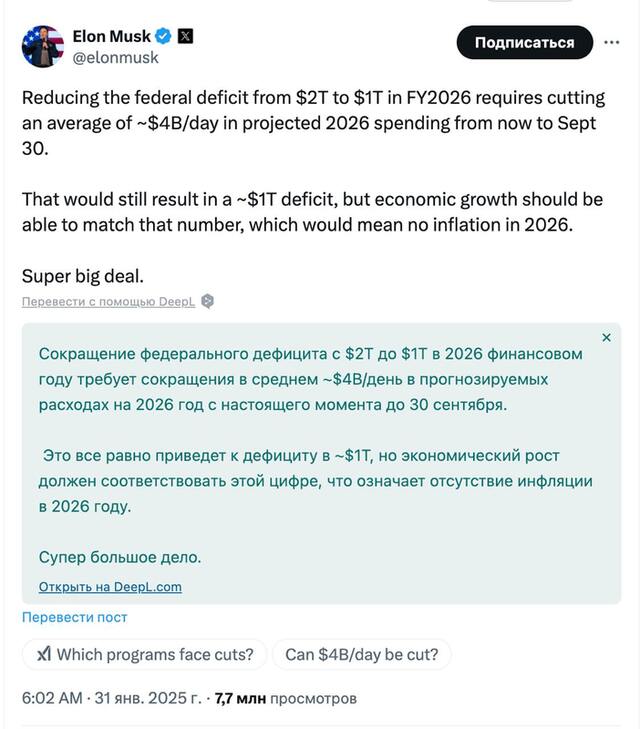Open the 6:02 AM post timestamp
This screenshot has width=640, height=729.
tap(52, 698)
